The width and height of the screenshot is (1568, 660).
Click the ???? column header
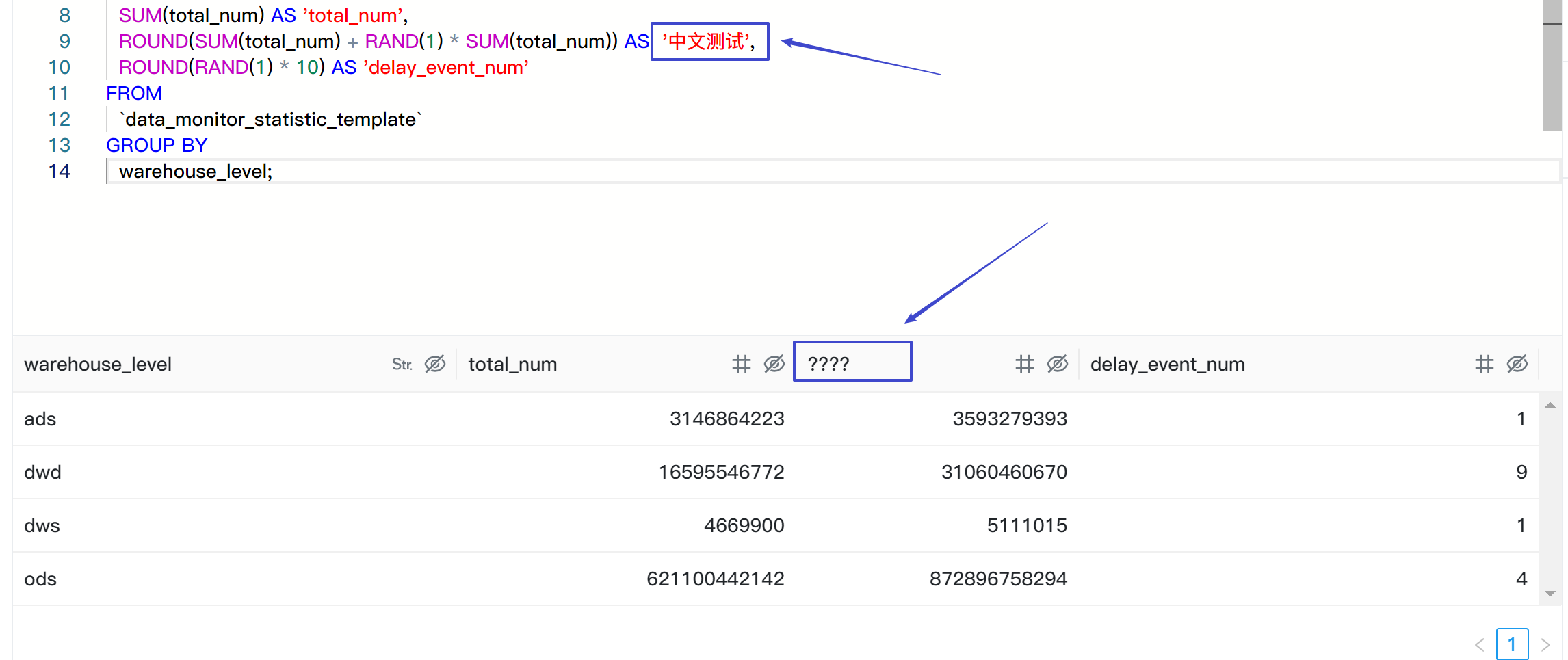830,362
